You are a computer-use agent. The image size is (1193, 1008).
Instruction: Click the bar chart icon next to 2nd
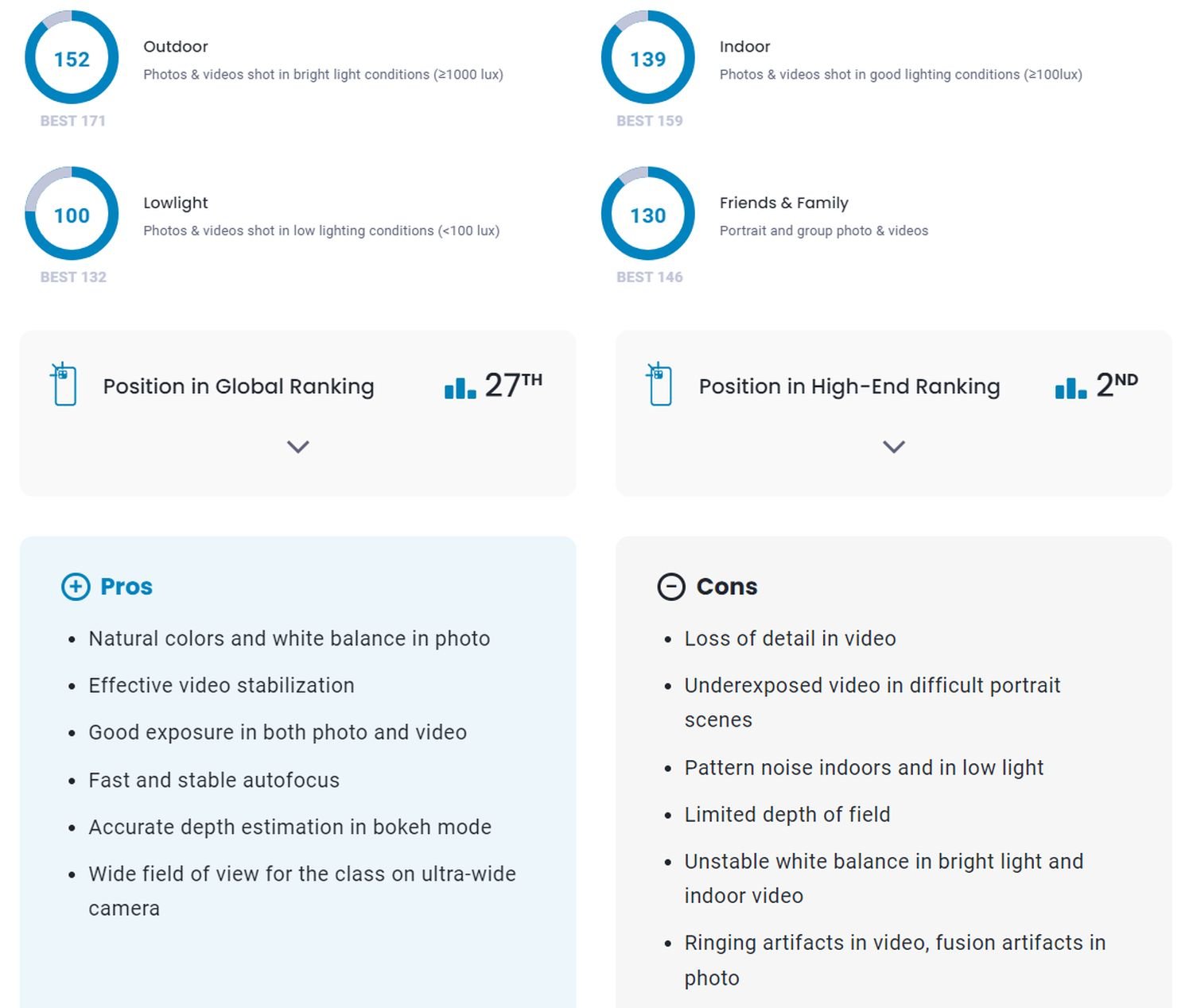(1071, 387)
